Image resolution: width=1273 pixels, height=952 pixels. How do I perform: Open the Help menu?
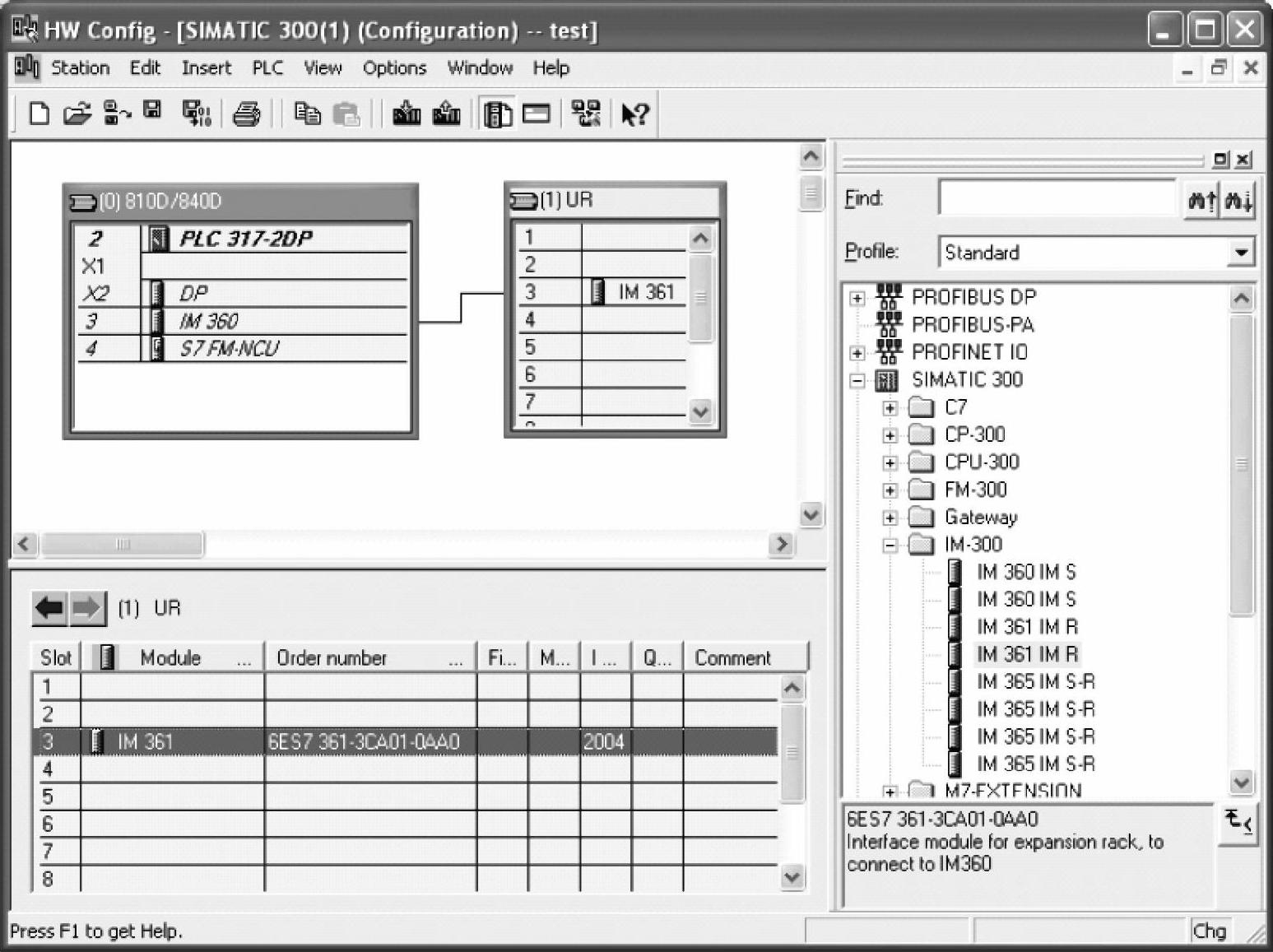[551, 67]
